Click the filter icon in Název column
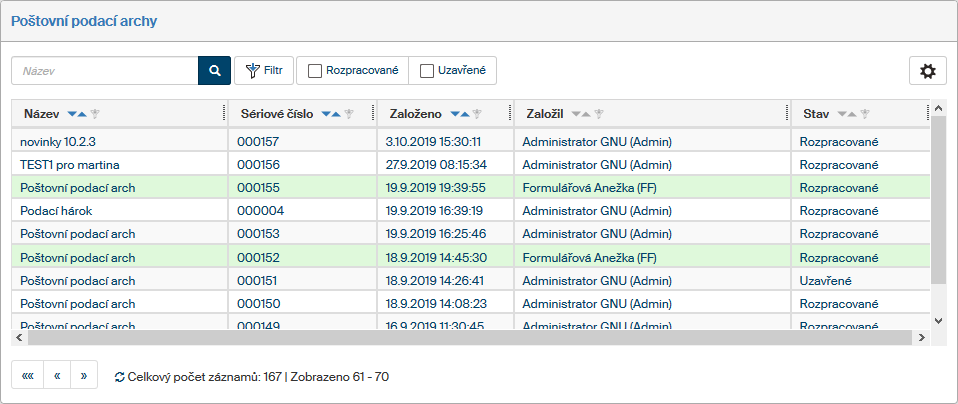The width and height of the screenshot is (958, 404). point(95,114)
